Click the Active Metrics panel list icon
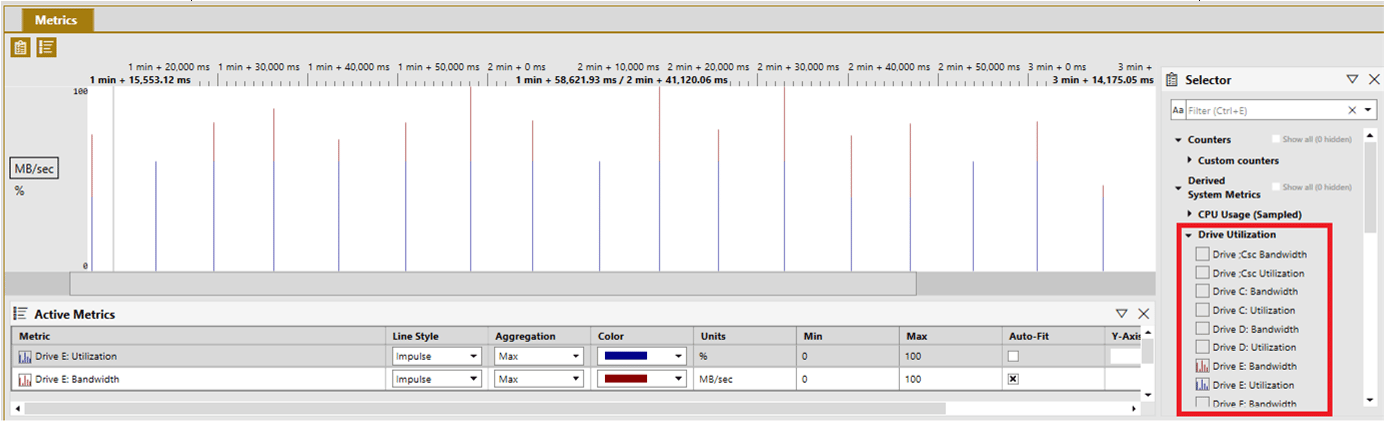Screen dimensions: 1387x424 pyautogui.click(x=20, y=314)
